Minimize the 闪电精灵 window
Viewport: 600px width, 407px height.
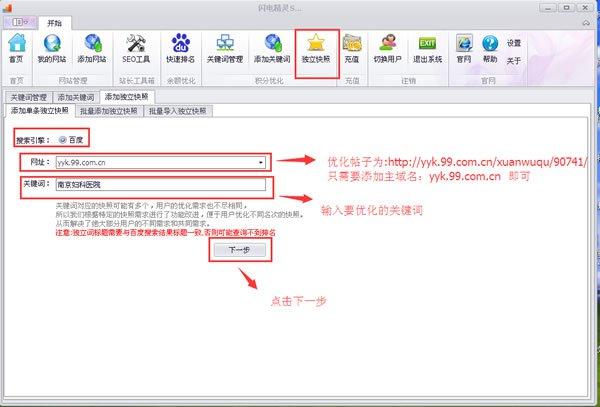[x=548, y=8]
